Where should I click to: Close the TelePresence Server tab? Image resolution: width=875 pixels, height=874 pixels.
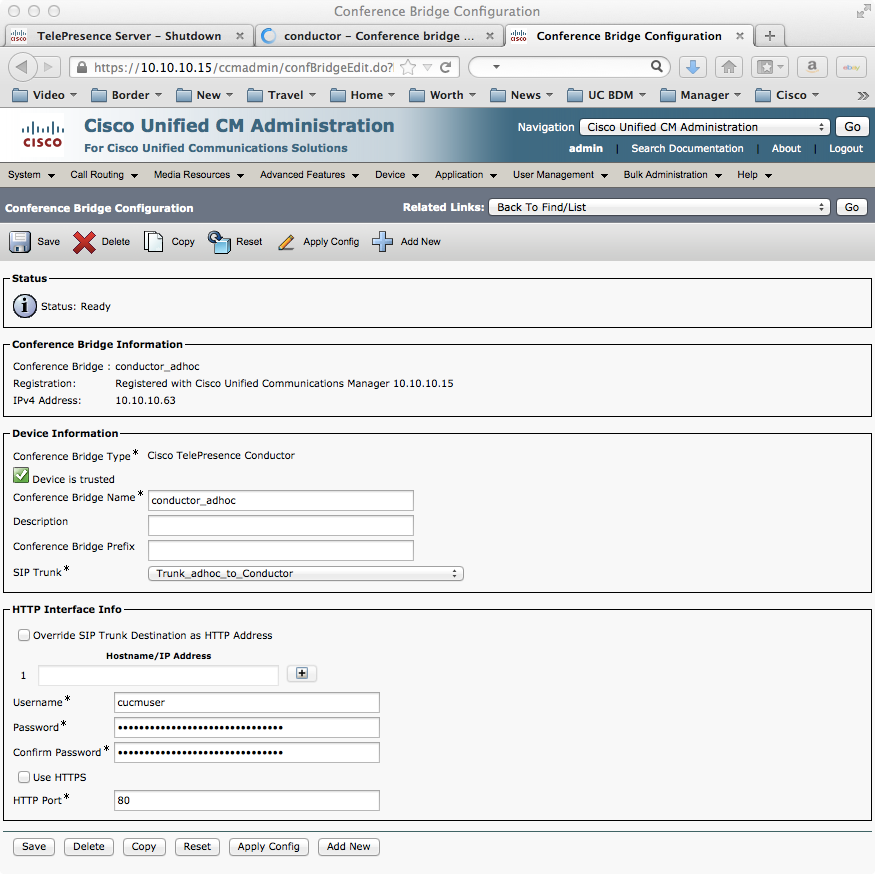[239, 36]
